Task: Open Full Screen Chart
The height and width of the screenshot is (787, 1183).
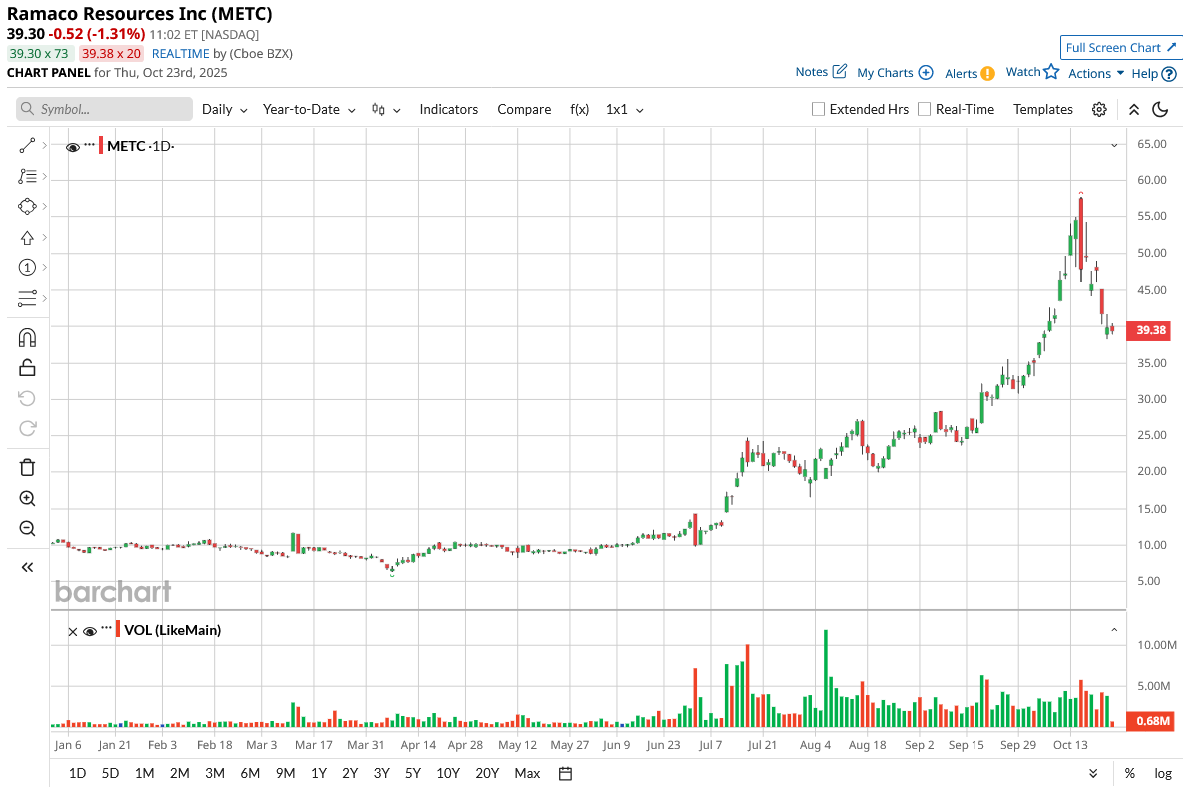Action: point(1120,48)
